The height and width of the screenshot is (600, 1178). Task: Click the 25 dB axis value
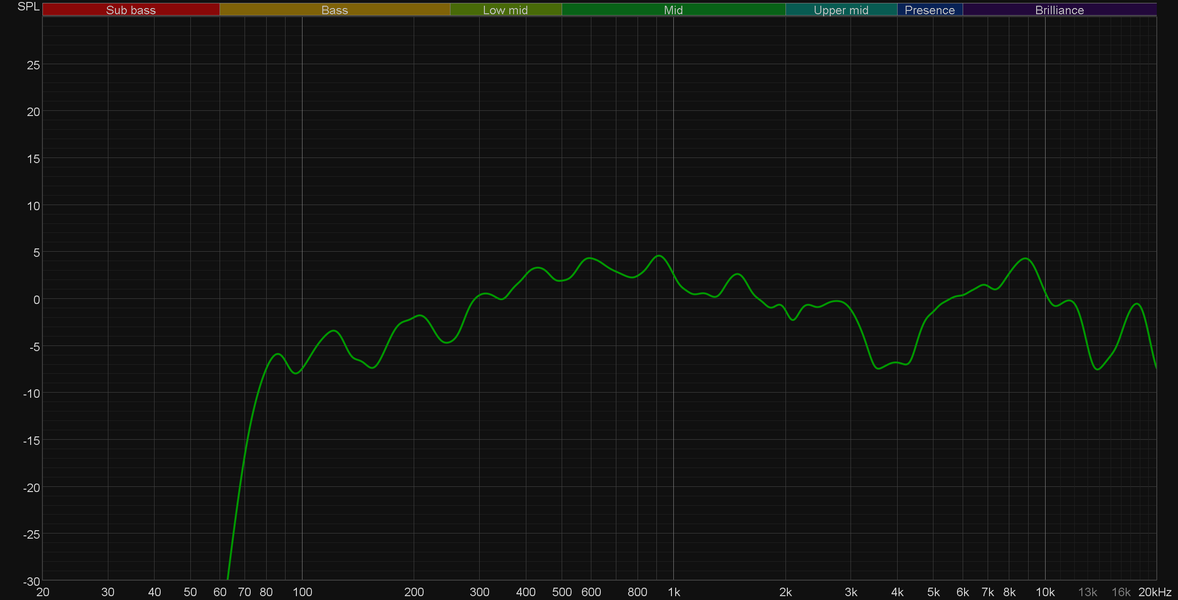[x=32, y=65]
